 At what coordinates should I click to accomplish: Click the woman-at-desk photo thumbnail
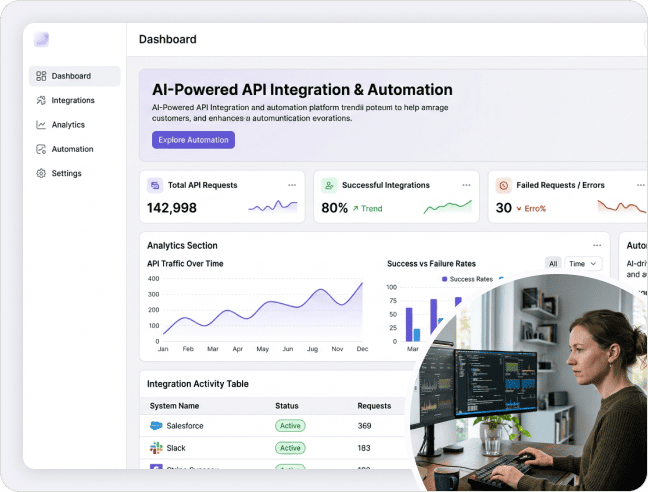(x=529, y=382)
